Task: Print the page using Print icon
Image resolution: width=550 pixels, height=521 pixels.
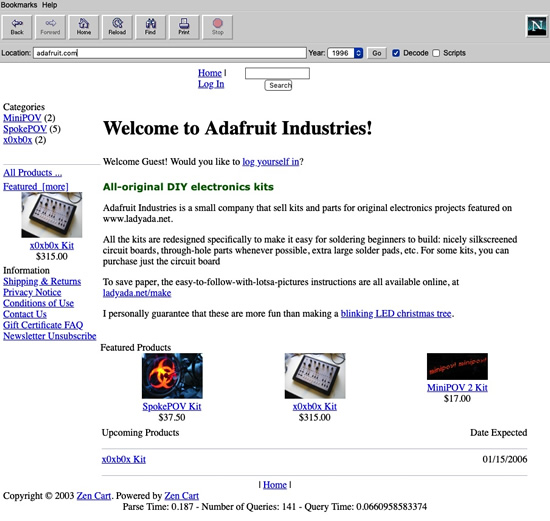Action: 184,27
